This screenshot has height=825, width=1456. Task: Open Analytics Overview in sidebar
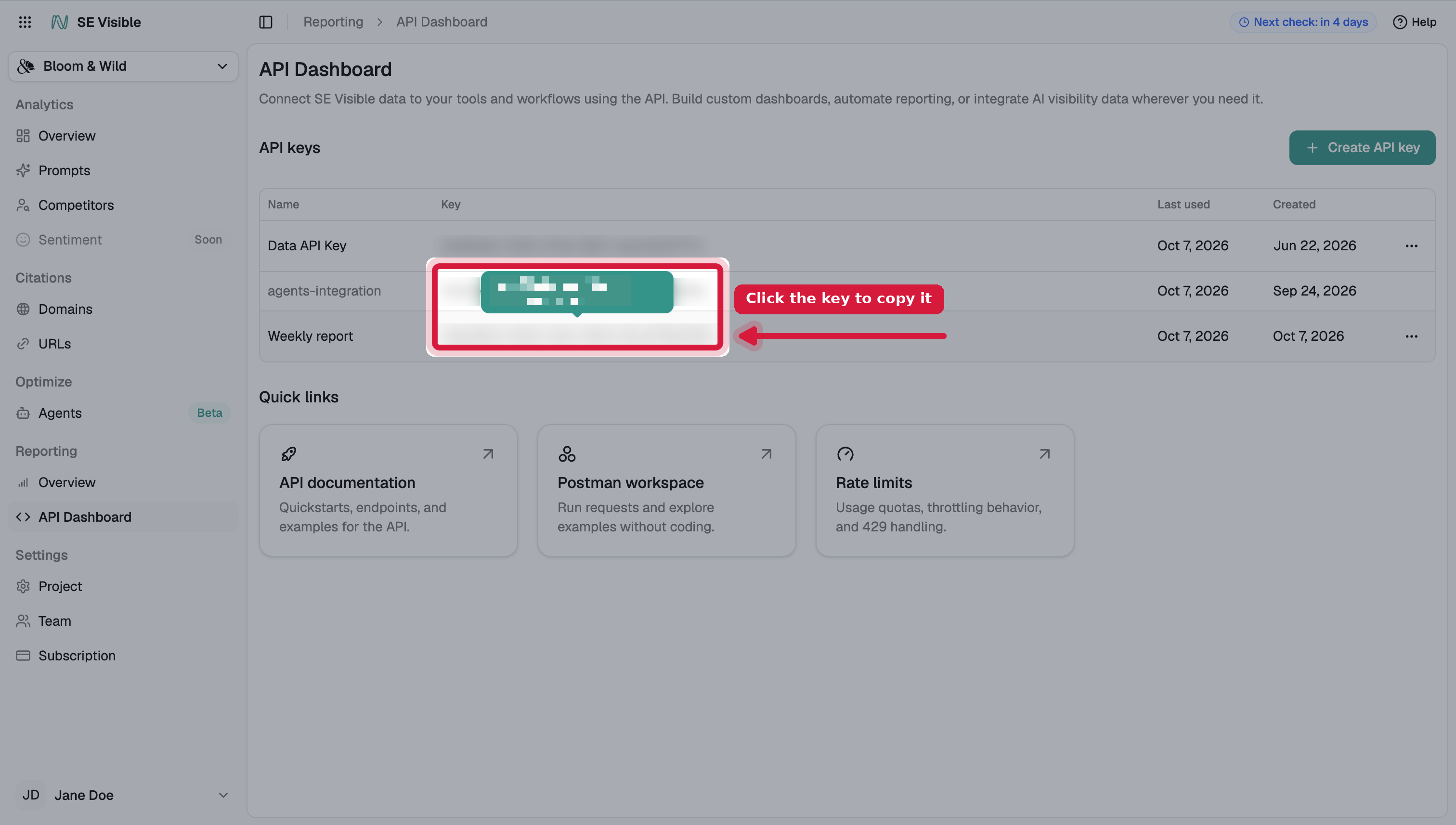(123, 136)
